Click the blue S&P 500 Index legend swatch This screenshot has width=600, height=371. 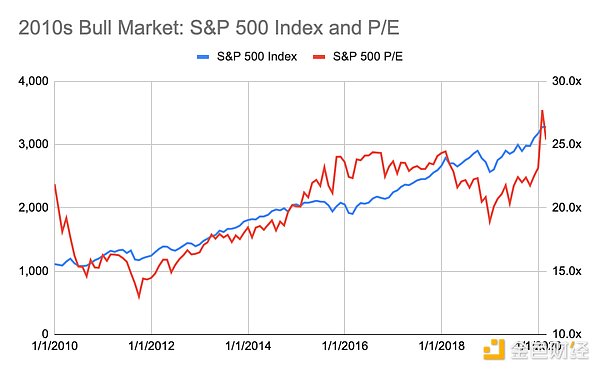[203, 57]
